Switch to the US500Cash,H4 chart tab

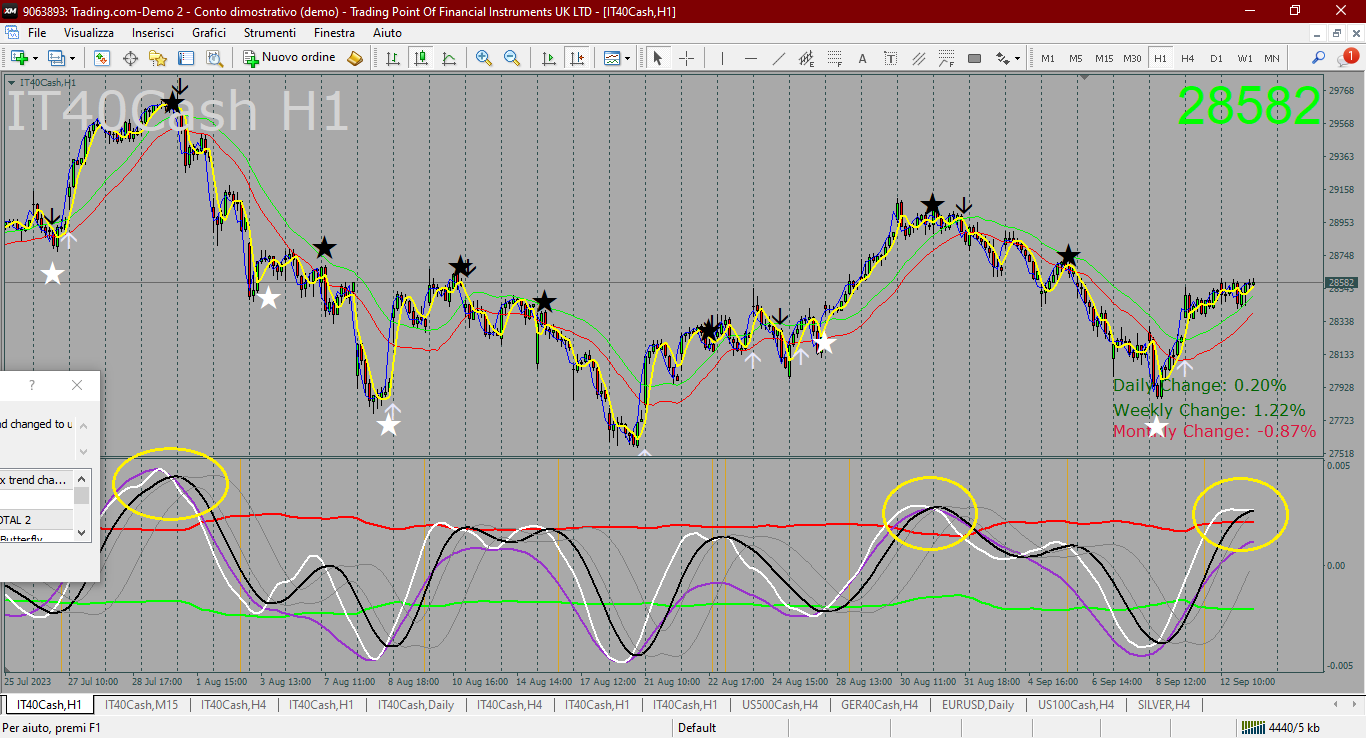(780, 705)
